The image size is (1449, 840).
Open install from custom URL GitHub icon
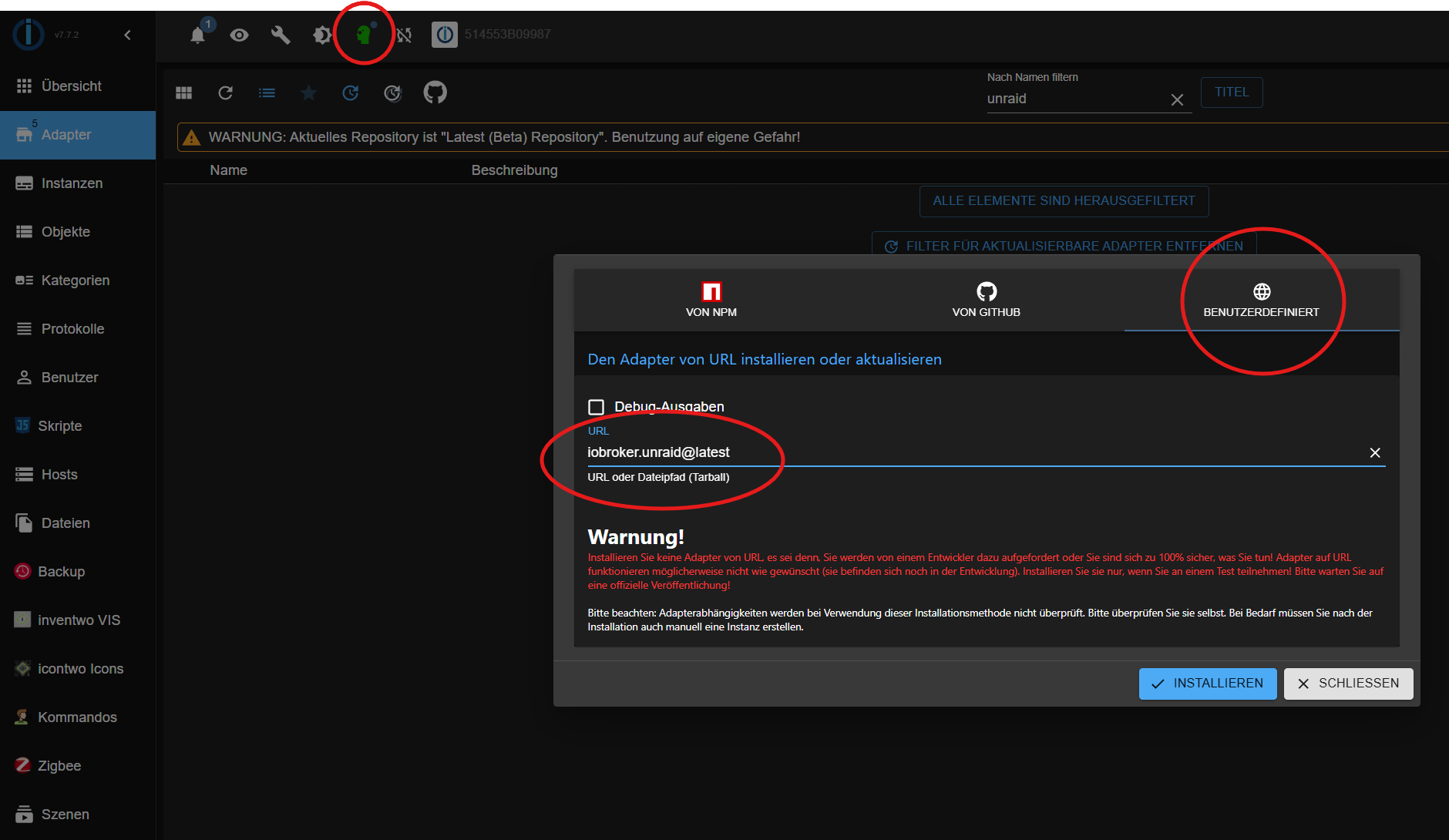pyautogui.click(x=435, y=92)
